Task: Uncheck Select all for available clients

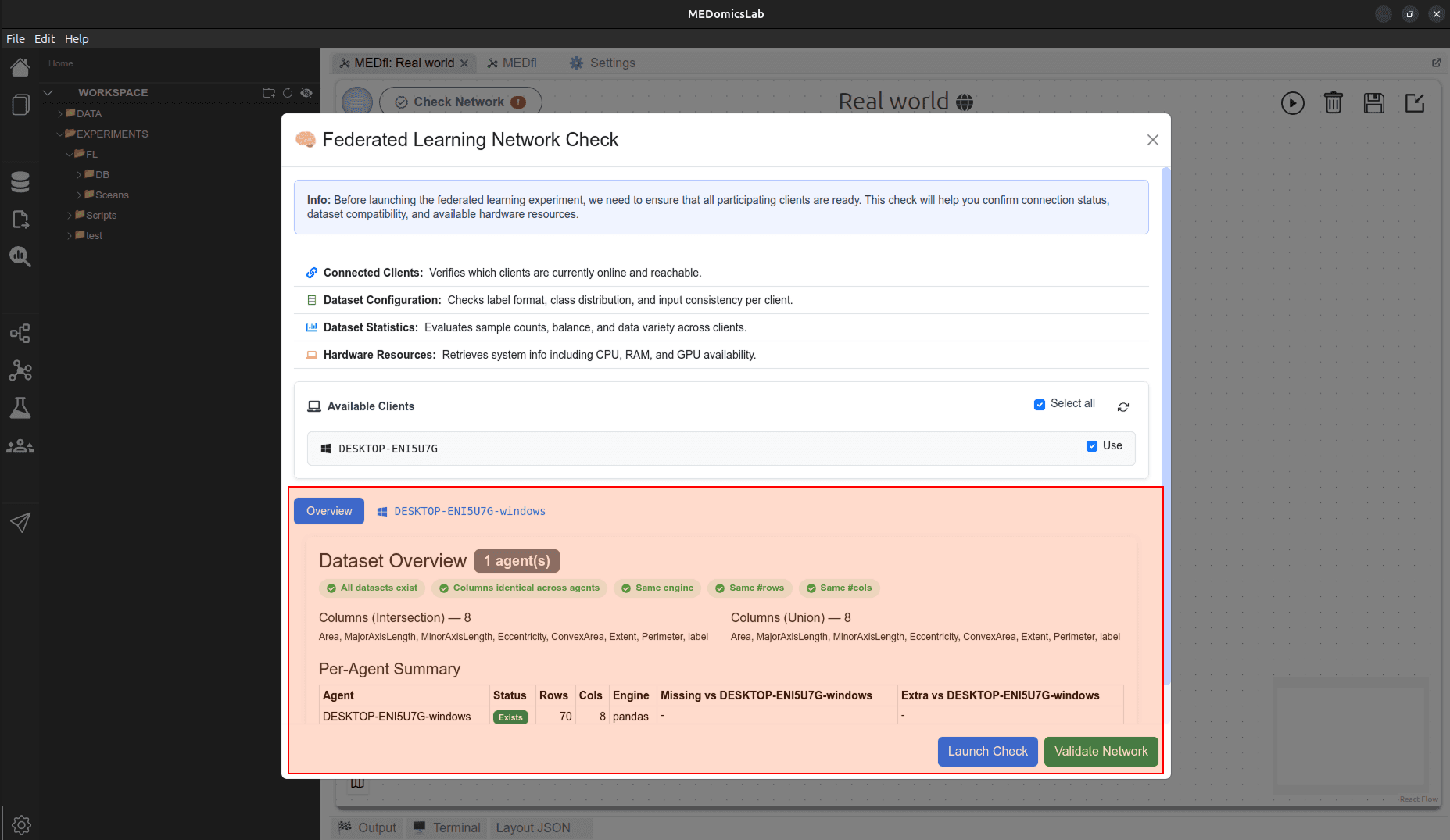Action: click(x=1040, y=404)
